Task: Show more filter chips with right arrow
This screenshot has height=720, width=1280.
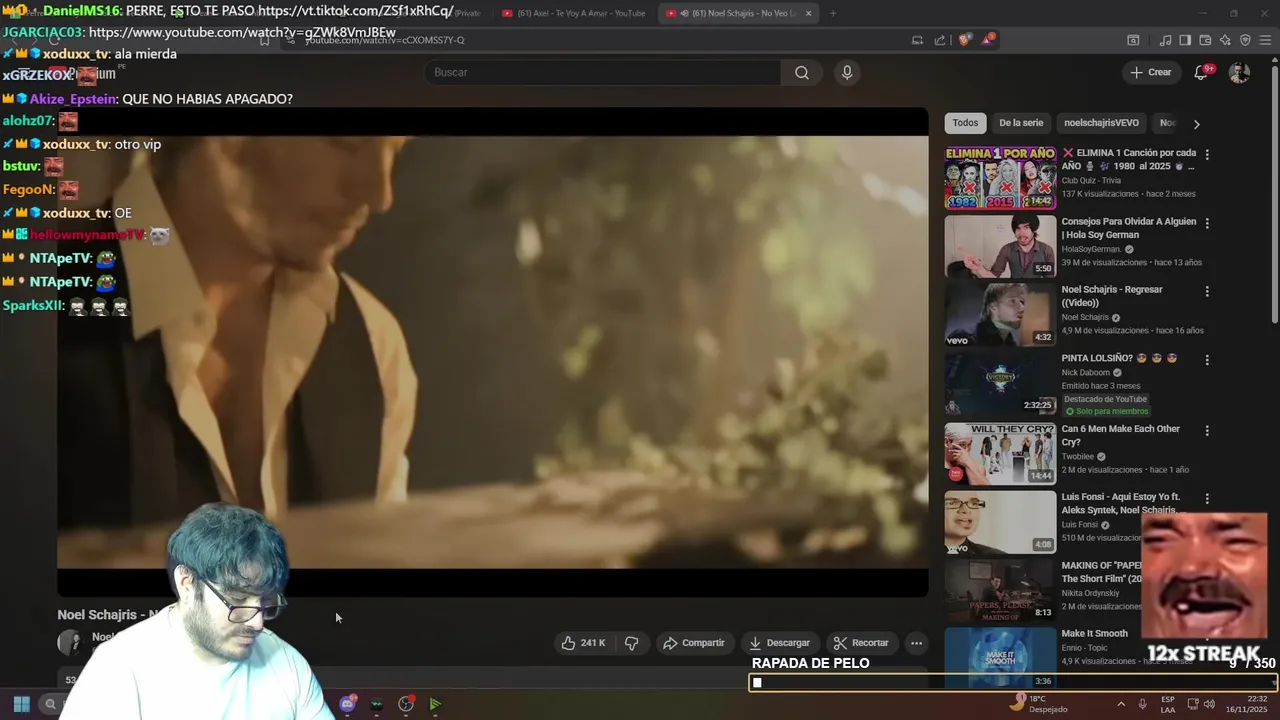Action: pyautogui.click(x=1196, y=124)
